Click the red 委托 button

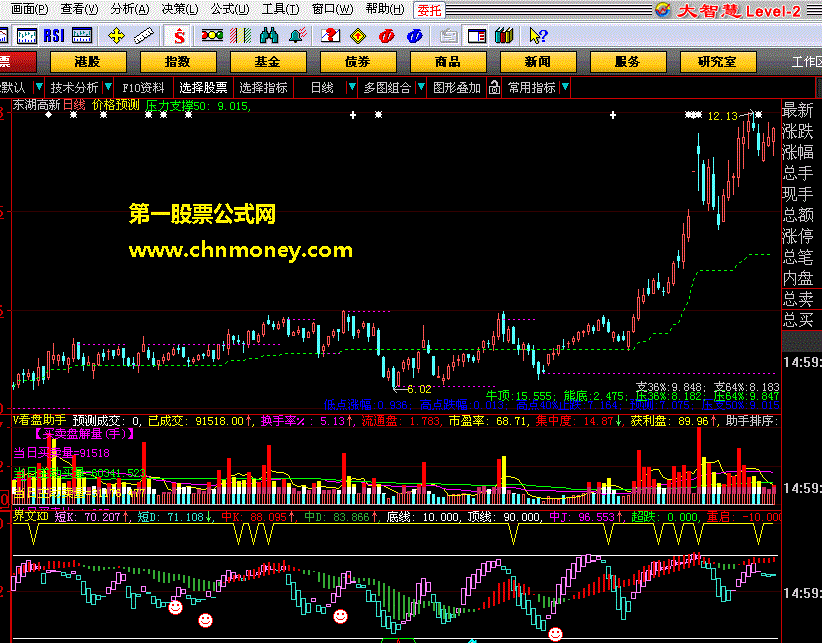(x=429, y=10)
